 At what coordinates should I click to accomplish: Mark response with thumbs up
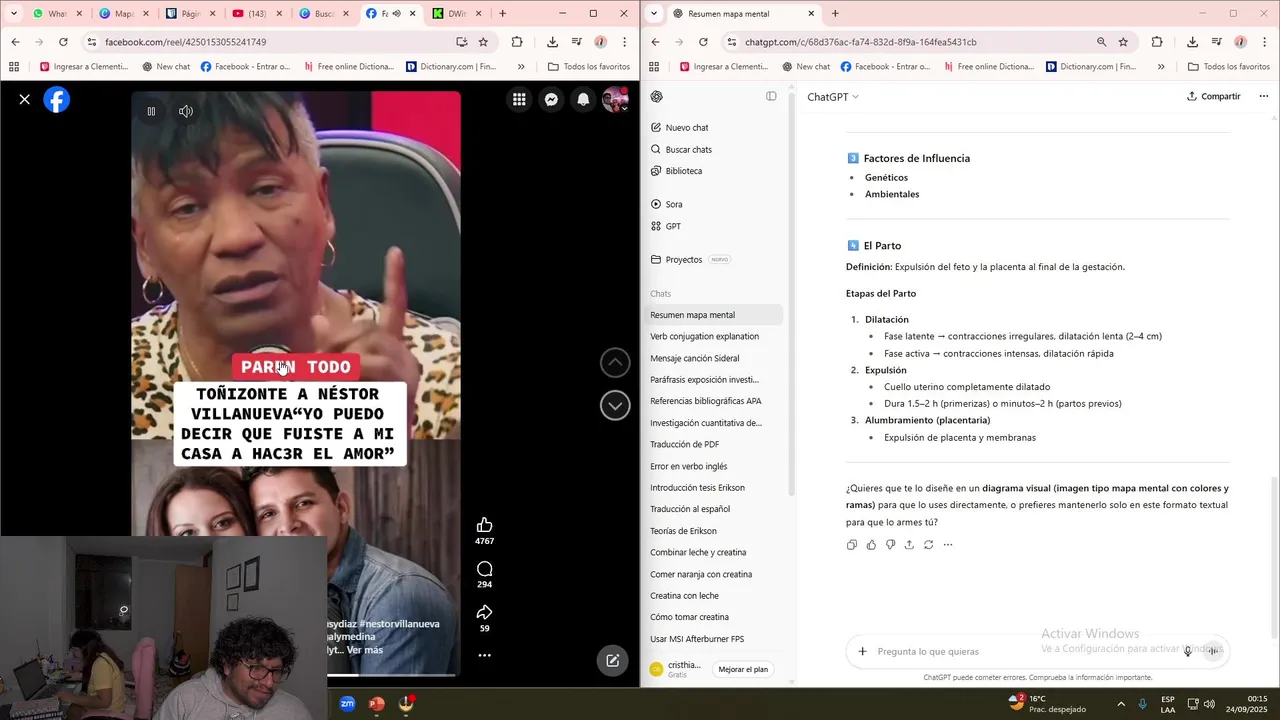pyautogui.click(x=871, y=545)
